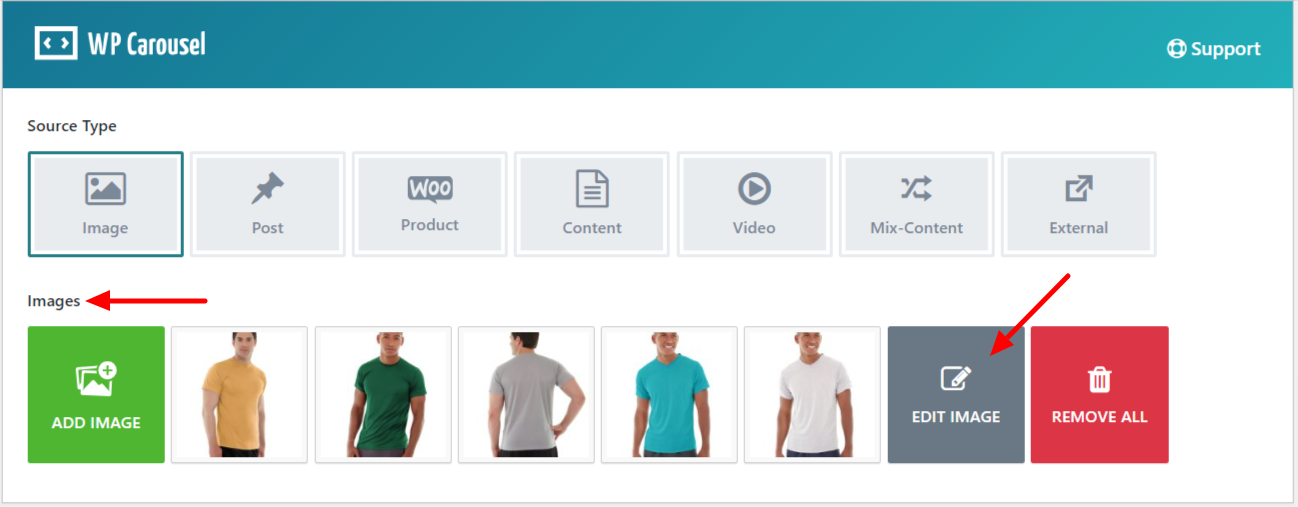Select the white t-shirt thumbnail
Screen dimensions: 1298x507
point(813,395)
